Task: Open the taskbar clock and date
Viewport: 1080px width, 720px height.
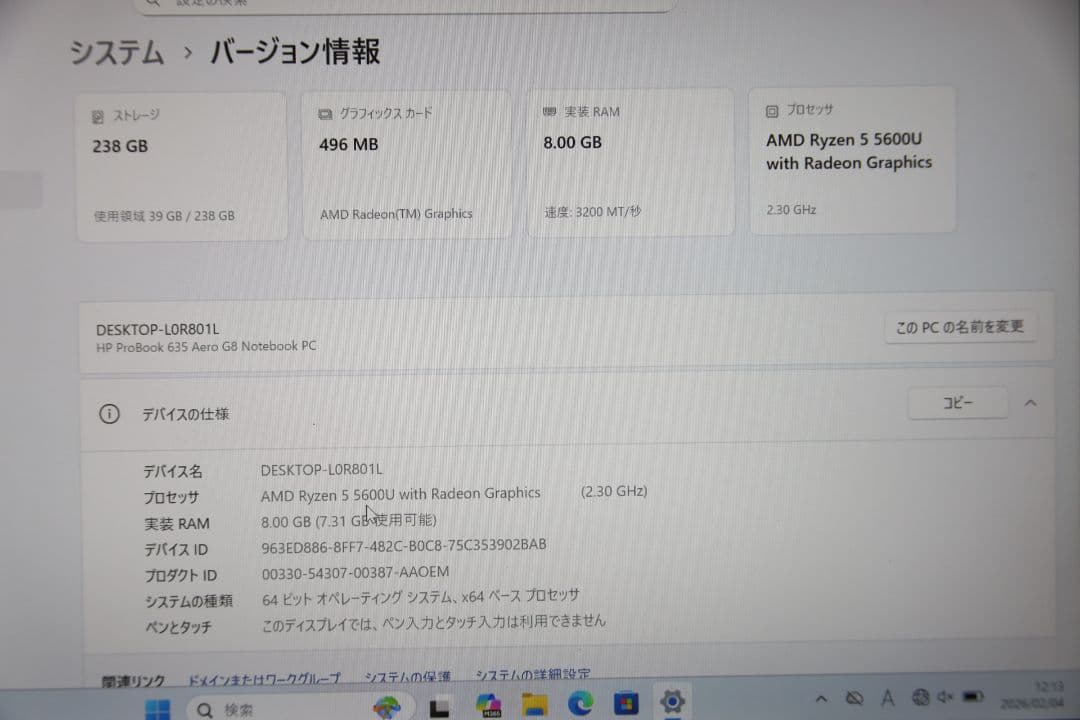Action: tap(1032, 695)
